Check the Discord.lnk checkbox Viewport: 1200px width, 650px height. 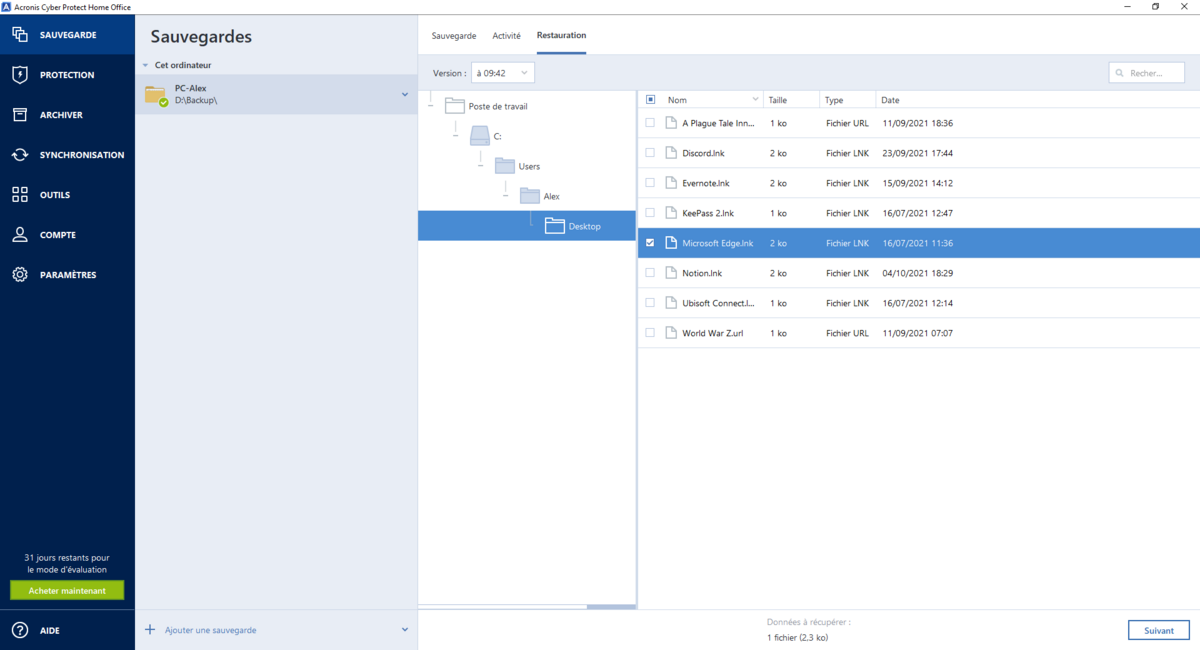pos(651,153)
